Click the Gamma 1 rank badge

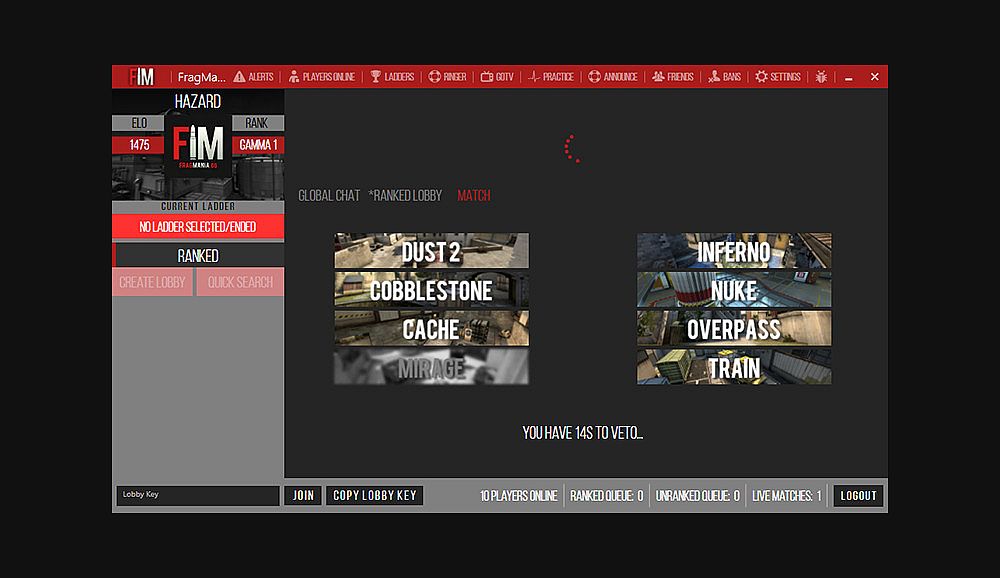(x=258, y=145)
